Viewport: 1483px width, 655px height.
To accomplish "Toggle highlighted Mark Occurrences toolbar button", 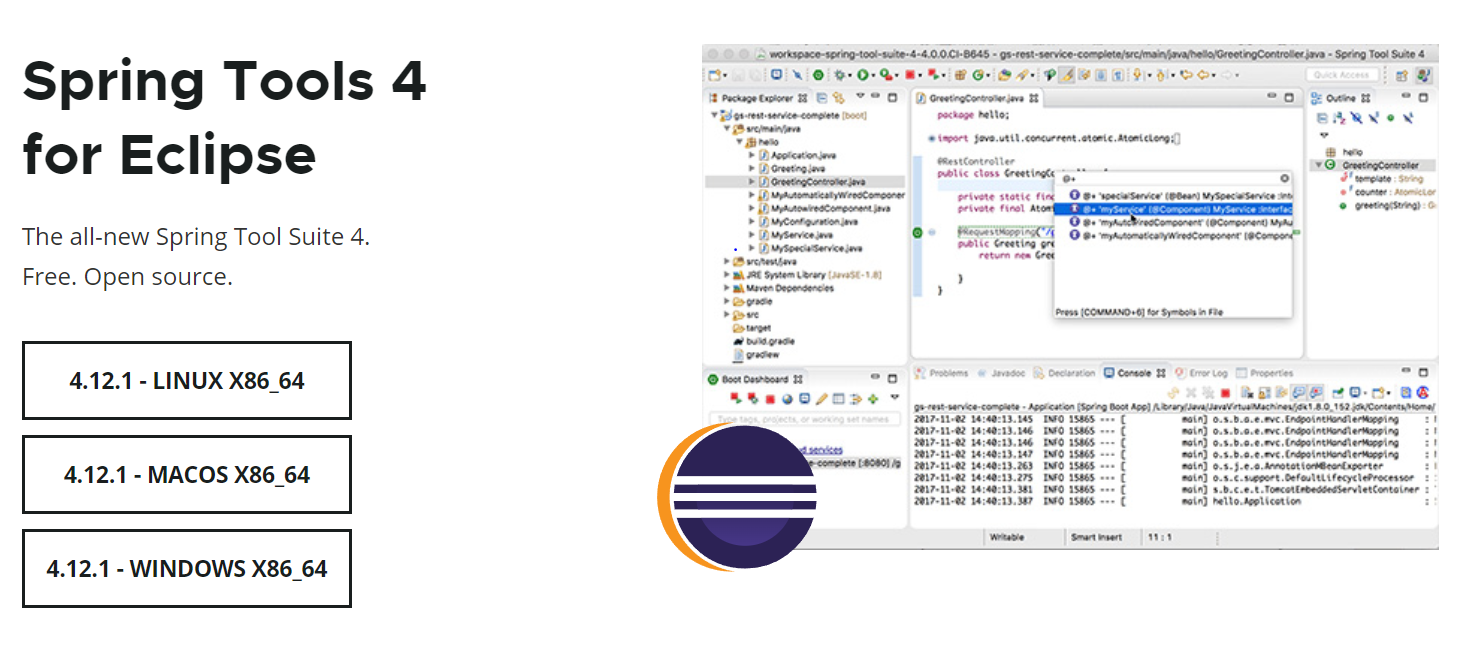I will (x=1067, y=75).
